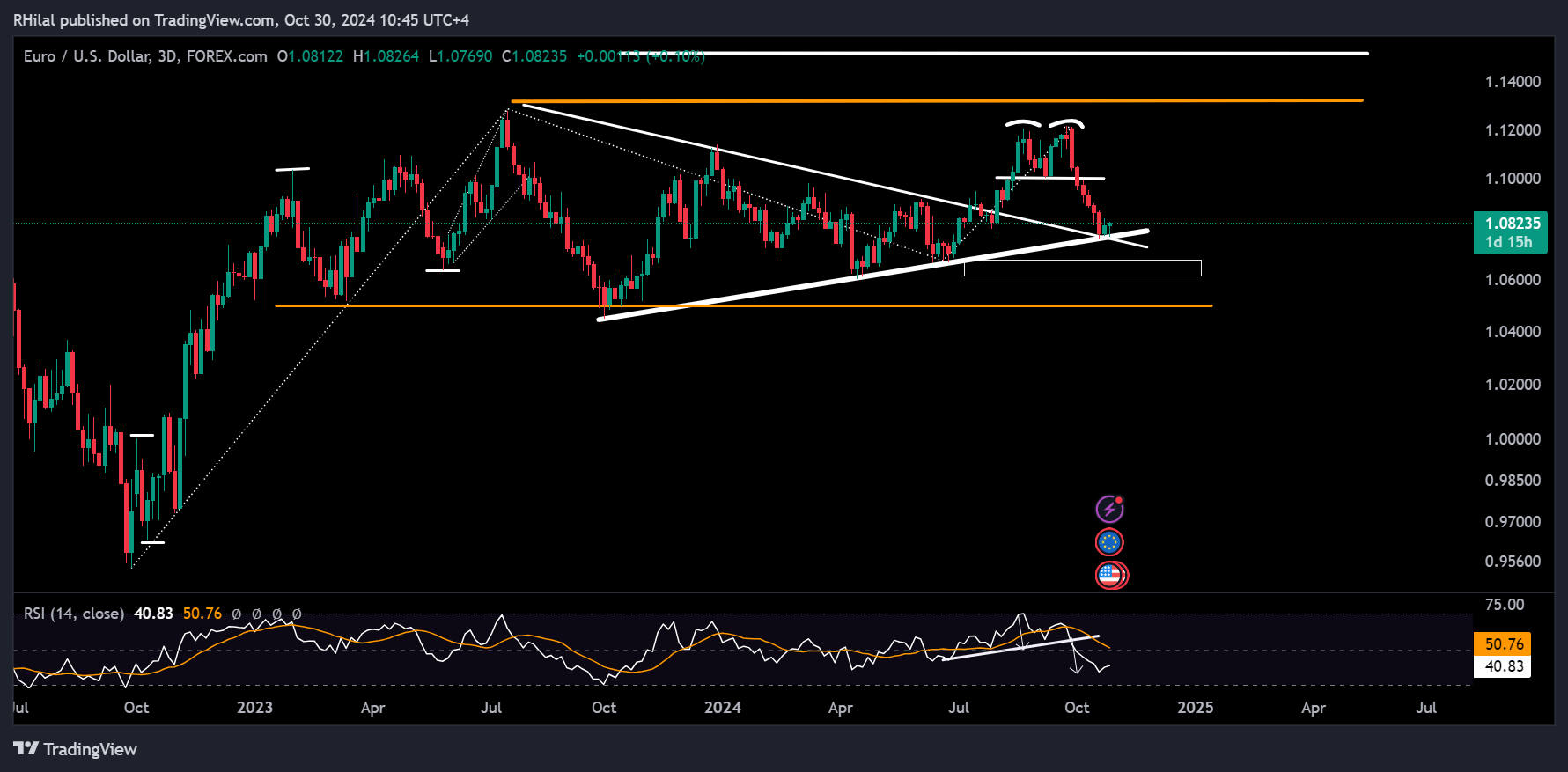
Task: Click the 1.02000 price axis label
Action: coord(1513,385)
